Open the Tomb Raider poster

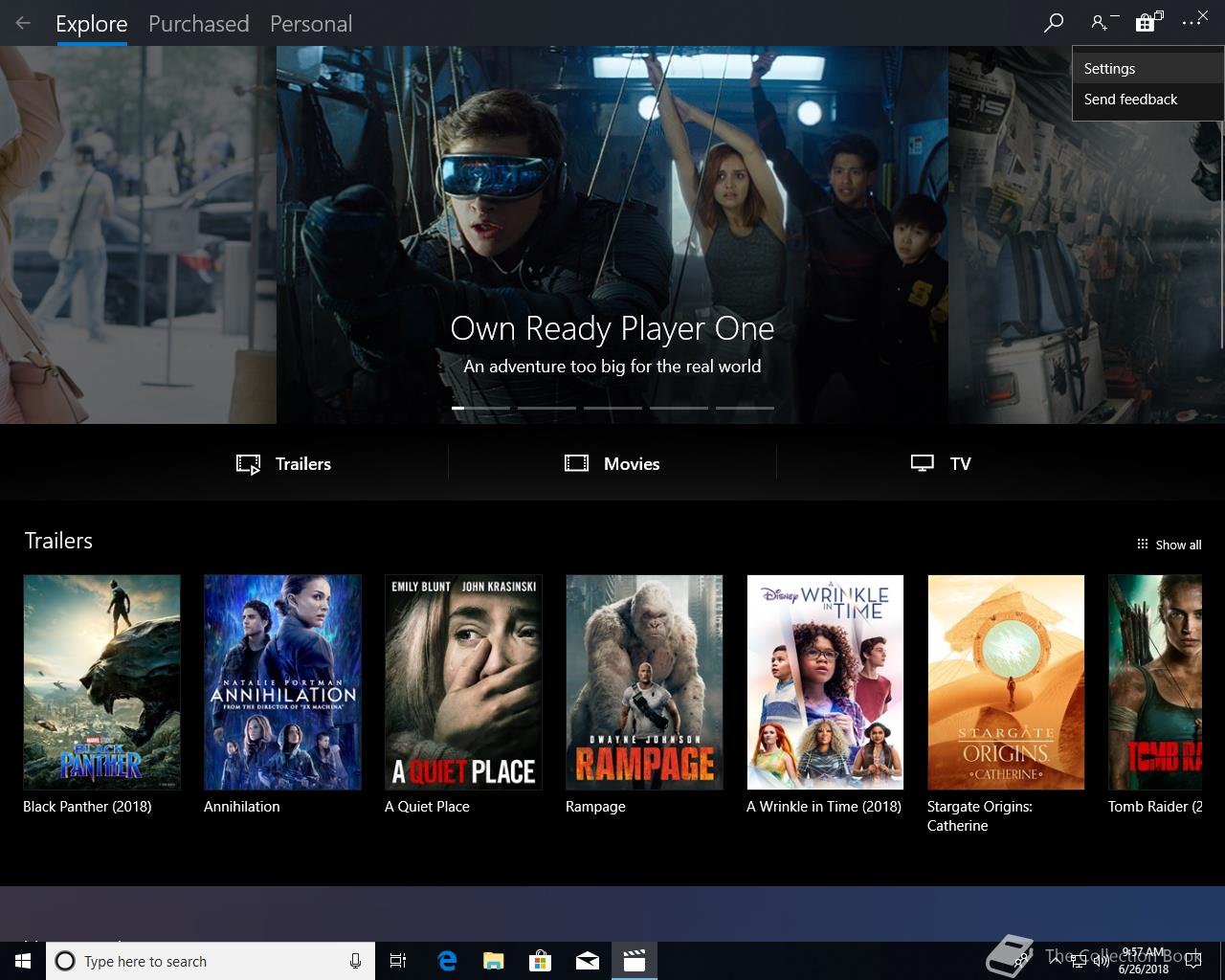click(x=1155, y=682)
